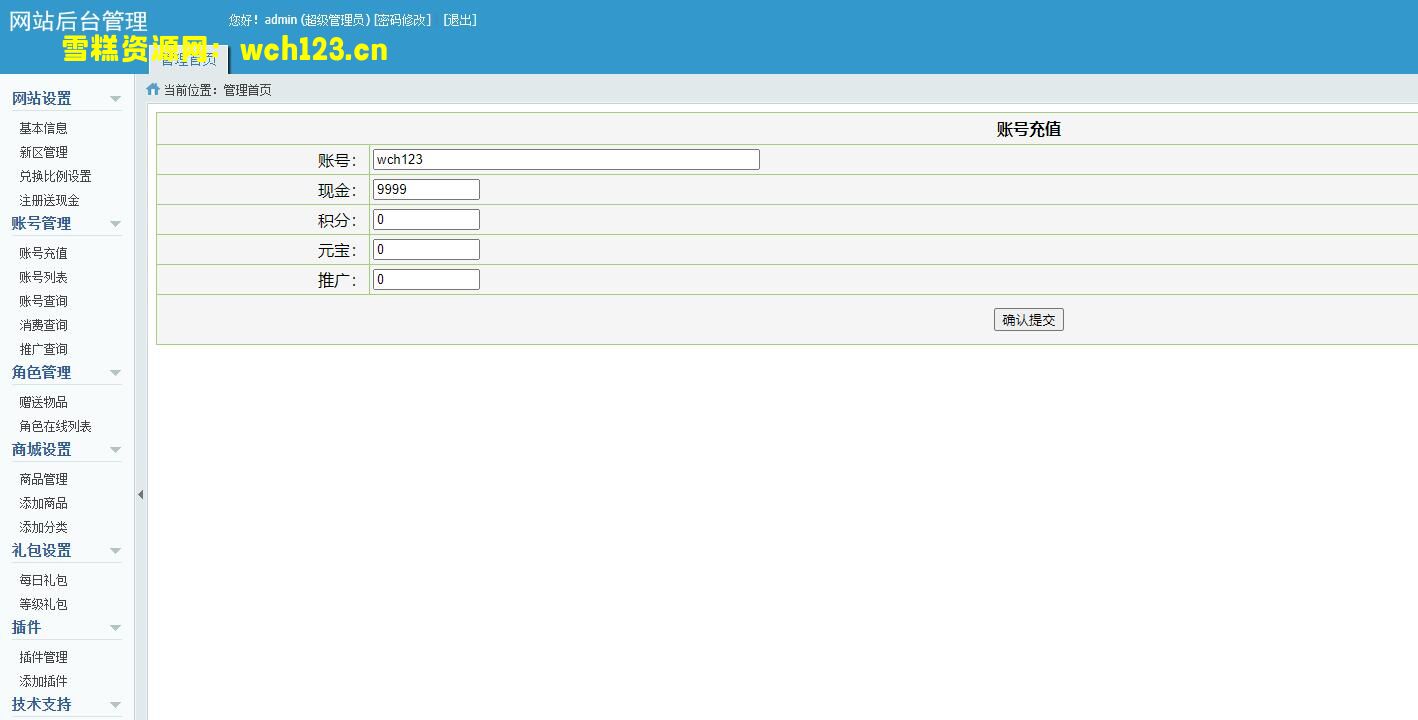The width and height of the screenshot is (1418, 720).
Task: Click 管理首页 in the breadcrumb
Action: (247, 90)
